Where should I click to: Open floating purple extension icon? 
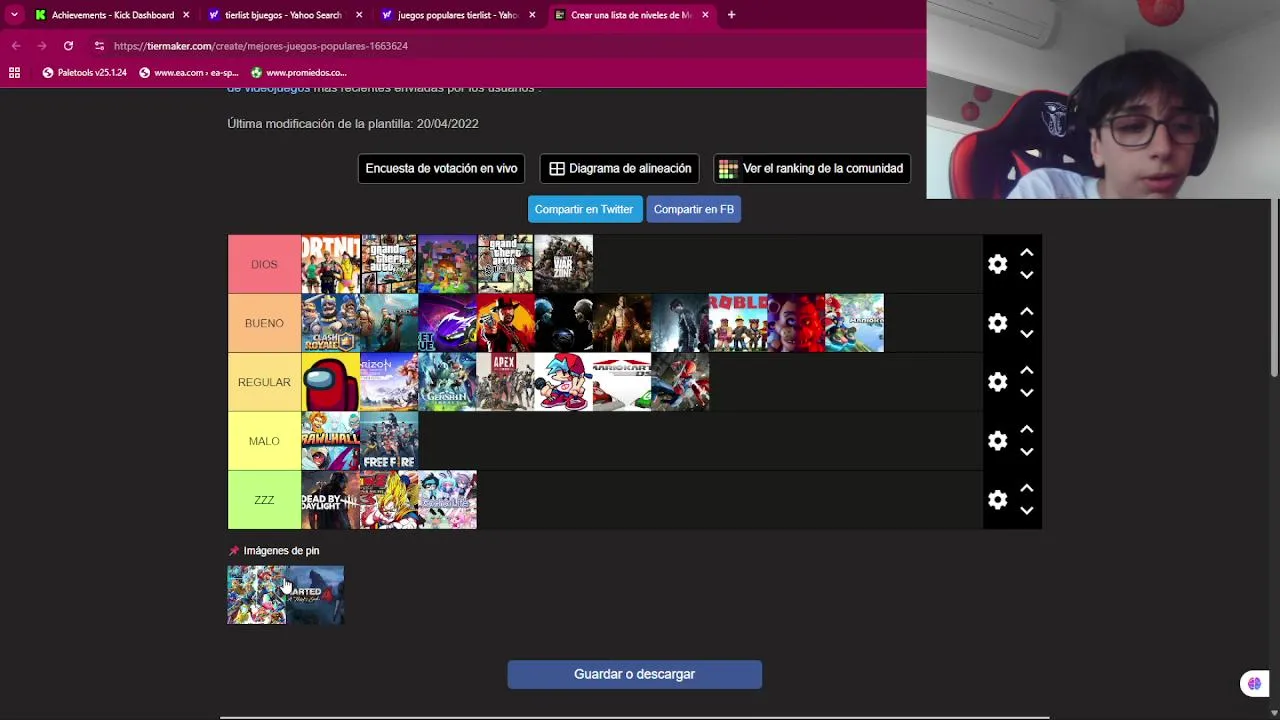(x=1254, y=684)
